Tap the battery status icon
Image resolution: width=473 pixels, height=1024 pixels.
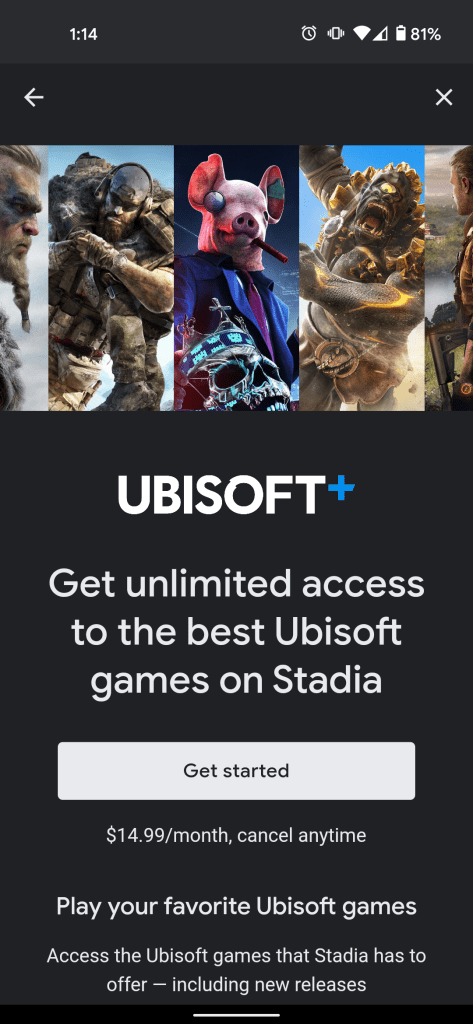click(x=401, y=34)
